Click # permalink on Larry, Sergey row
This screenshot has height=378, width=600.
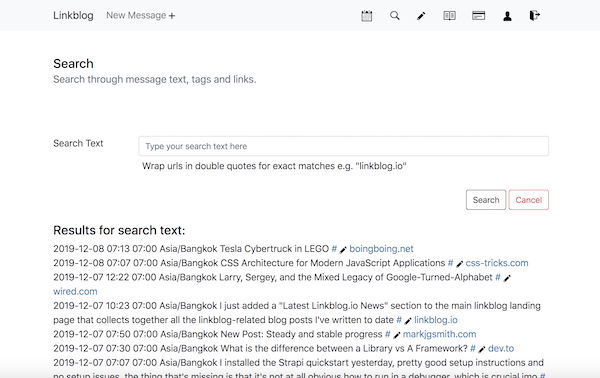[x=498, y=277]
